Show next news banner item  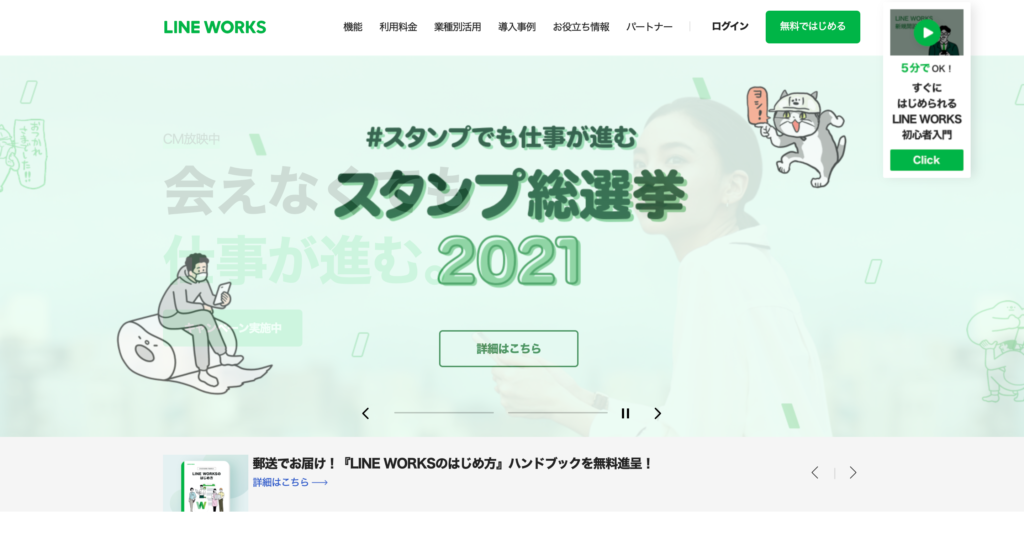pos(853,473)
